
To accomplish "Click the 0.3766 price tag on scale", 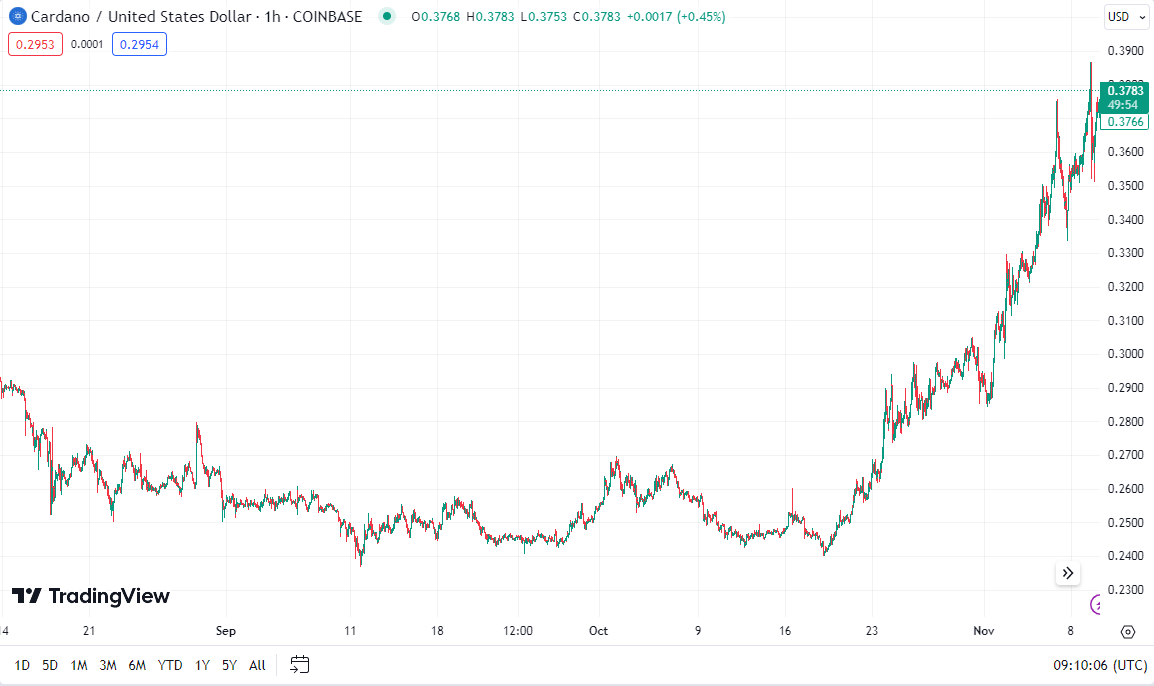I will [1125, 121].
